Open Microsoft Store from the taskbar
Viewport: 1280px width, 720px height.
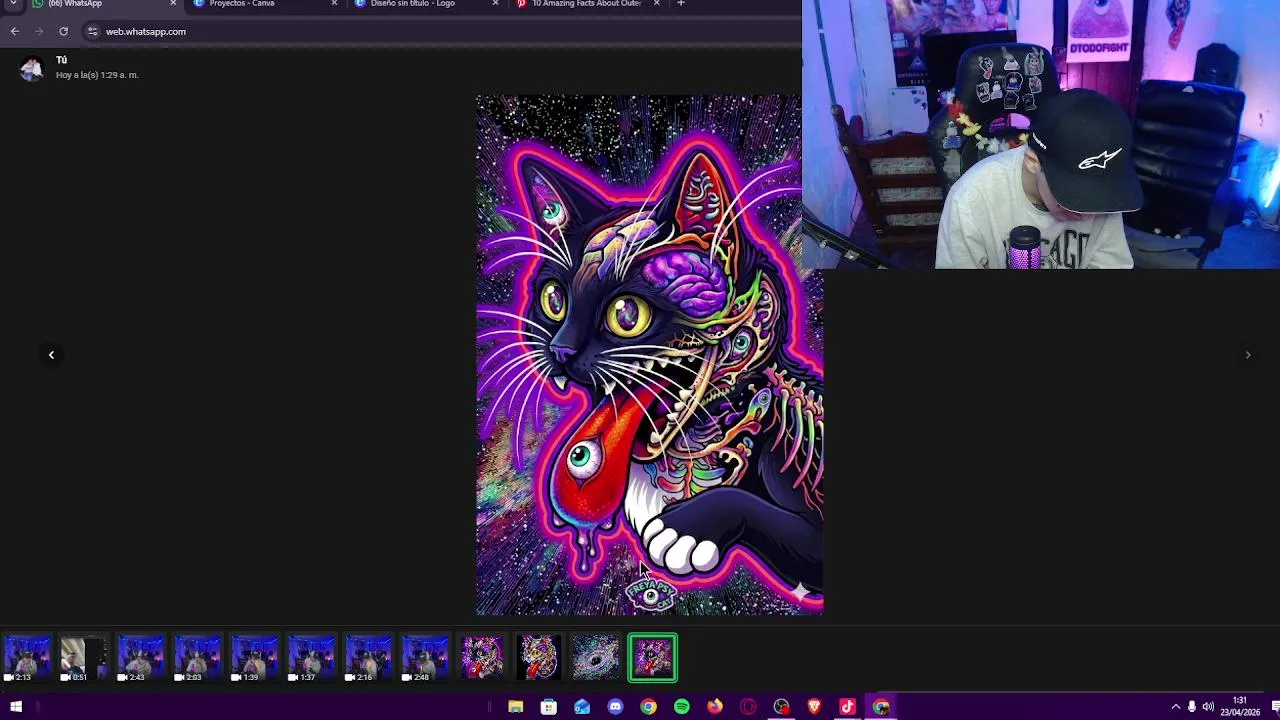click(x=549, y=707)
